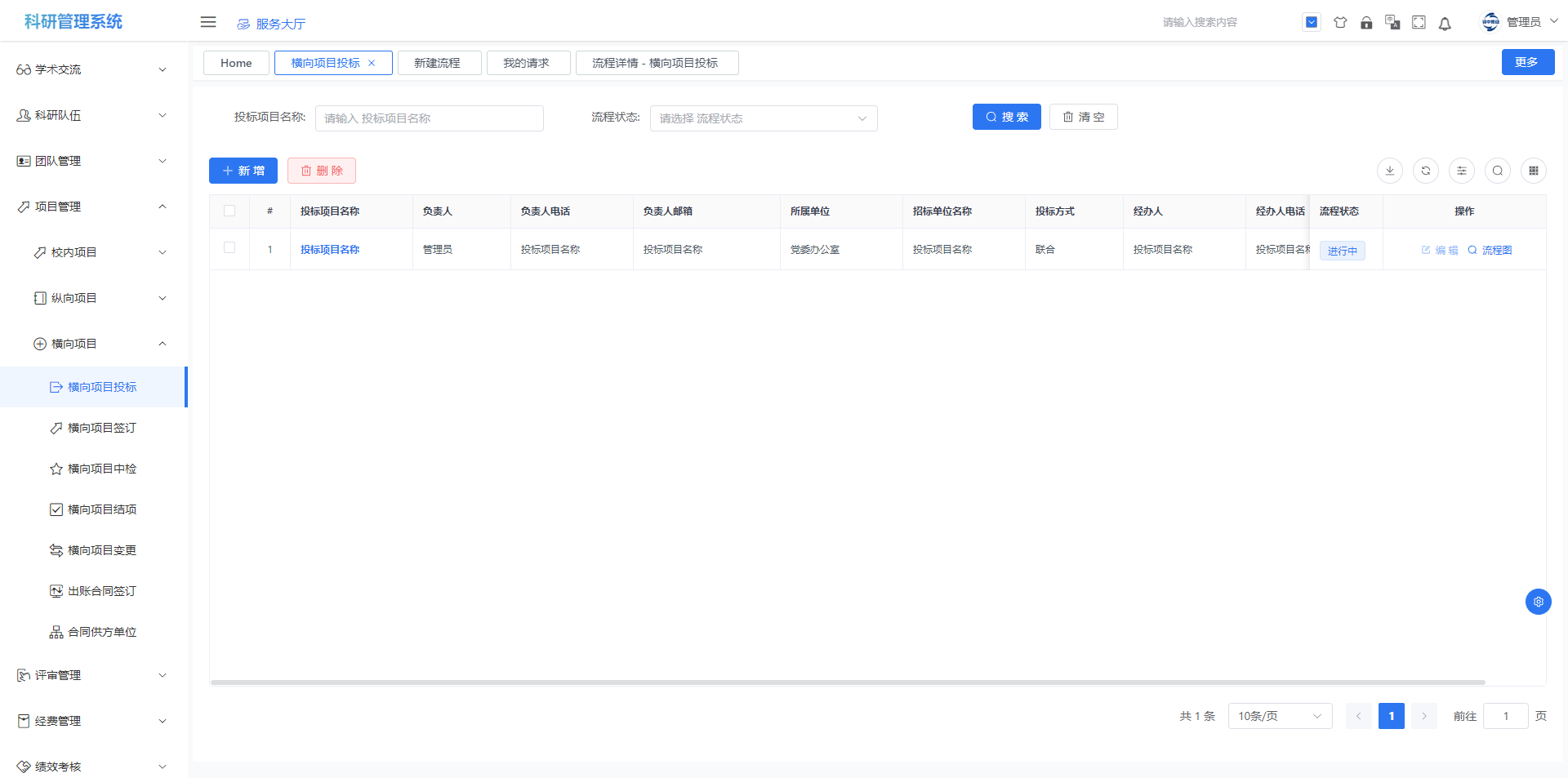Click the 流程图 link in row 1
Viewport: 1568px width, 778px height.
point(1490,251)
